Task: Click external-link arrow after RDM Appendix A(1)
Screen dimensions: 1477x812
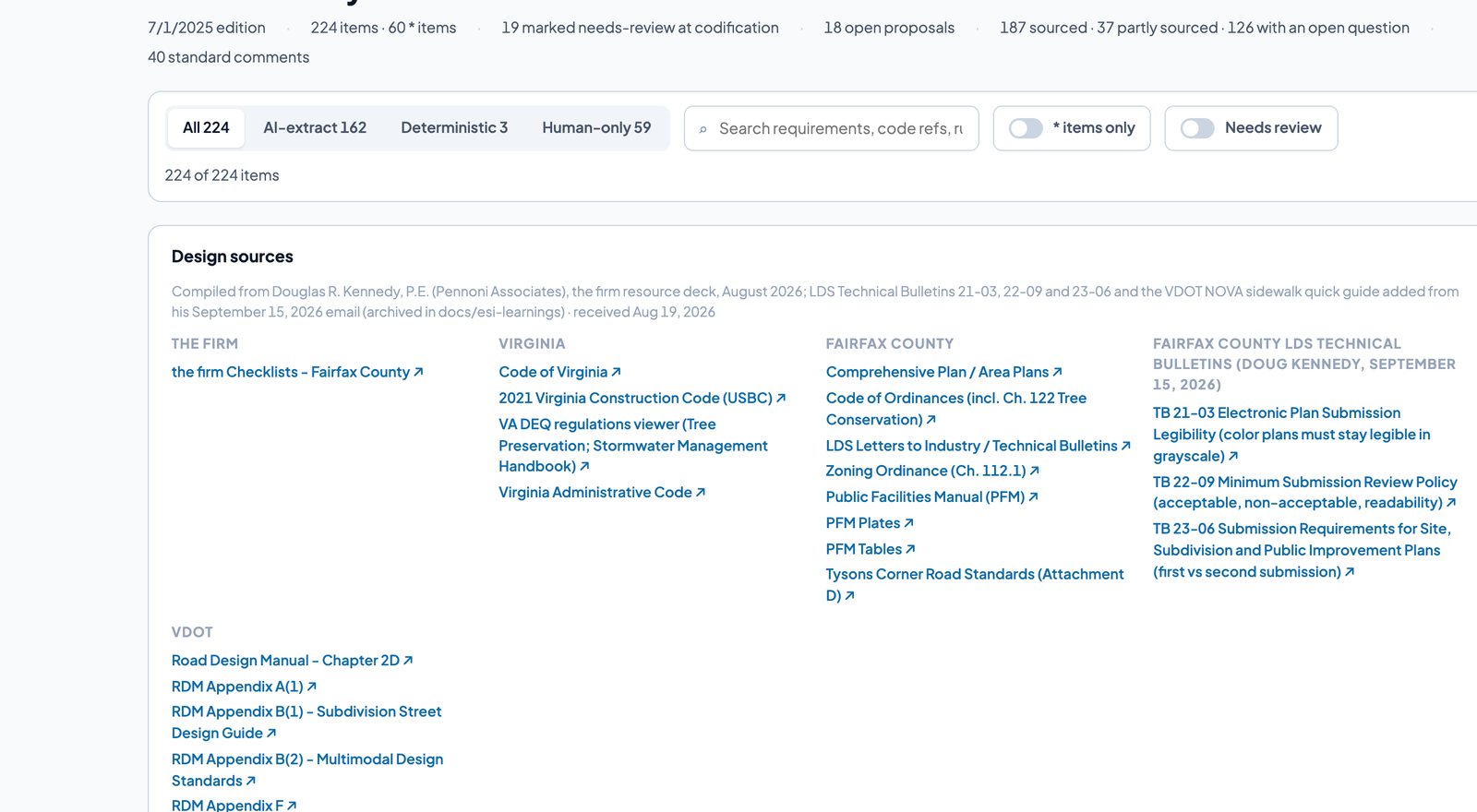Action: pos(311,687)
